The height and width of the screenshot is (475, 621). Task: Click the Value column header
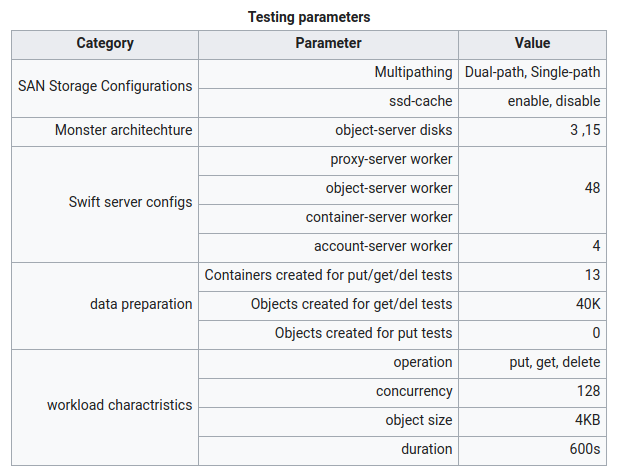pyautogui.click(x=532, y=44)
